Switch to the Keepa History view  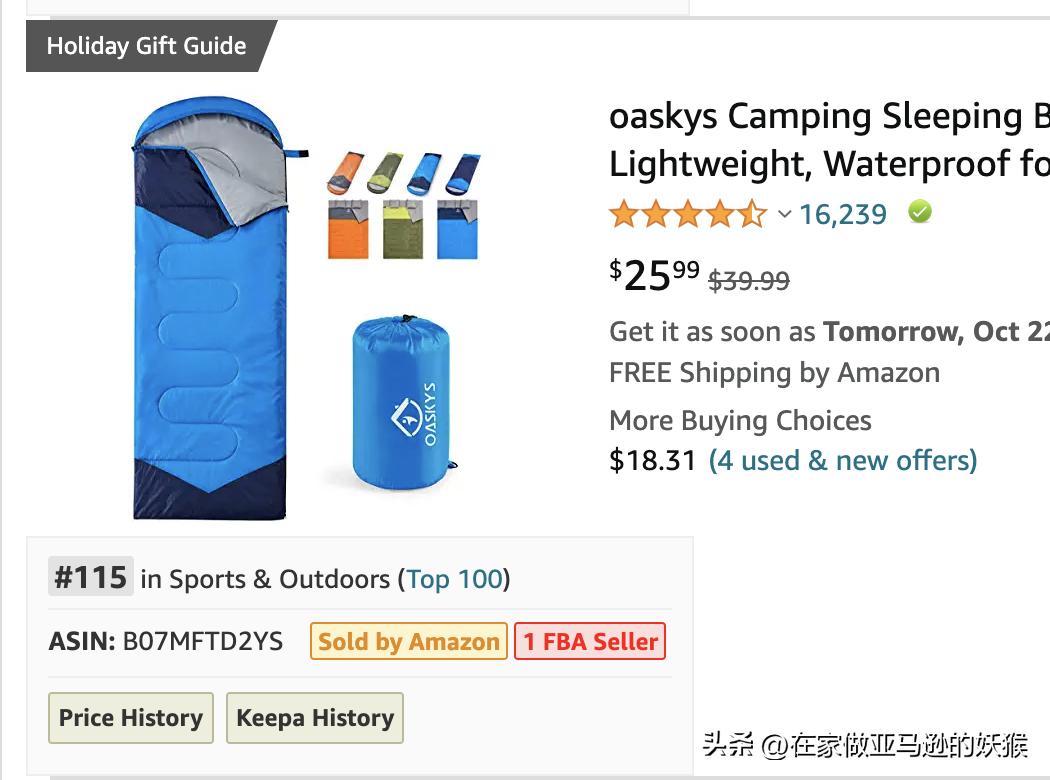pyautogui.click(x=315, y=717)
